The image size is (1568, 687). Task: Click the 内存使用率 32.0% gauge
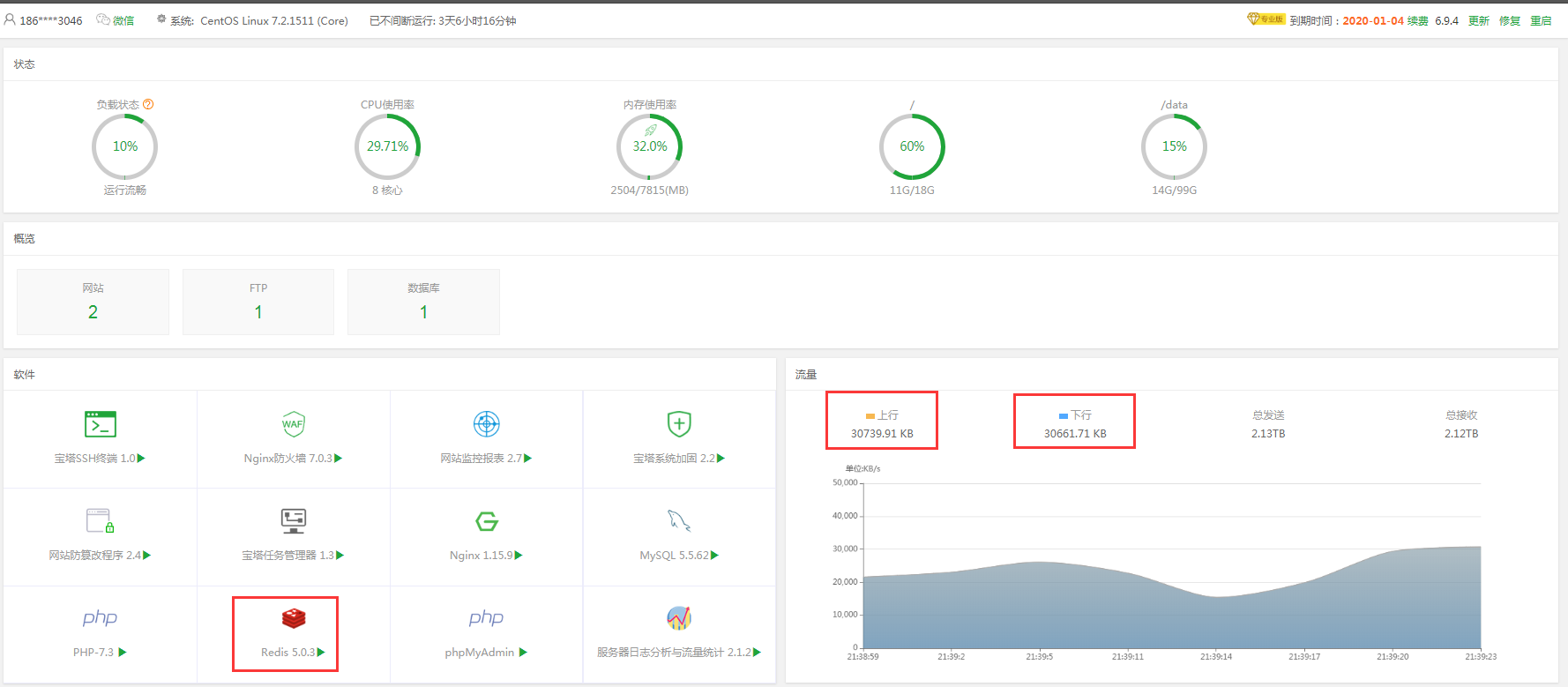[650, 146]
